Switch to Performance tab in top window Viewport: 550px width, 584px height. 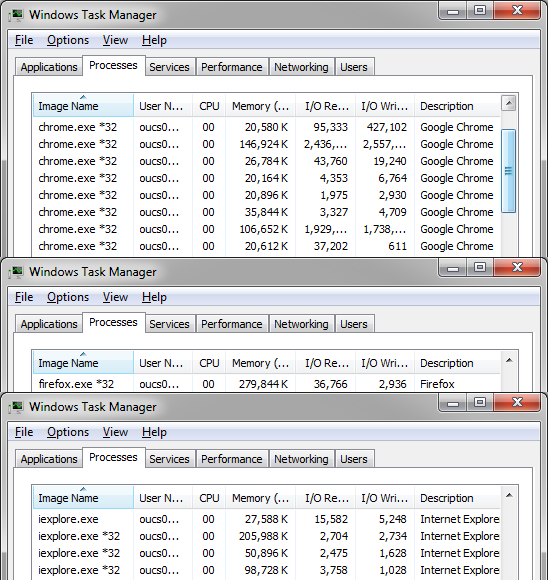[232, 67]
